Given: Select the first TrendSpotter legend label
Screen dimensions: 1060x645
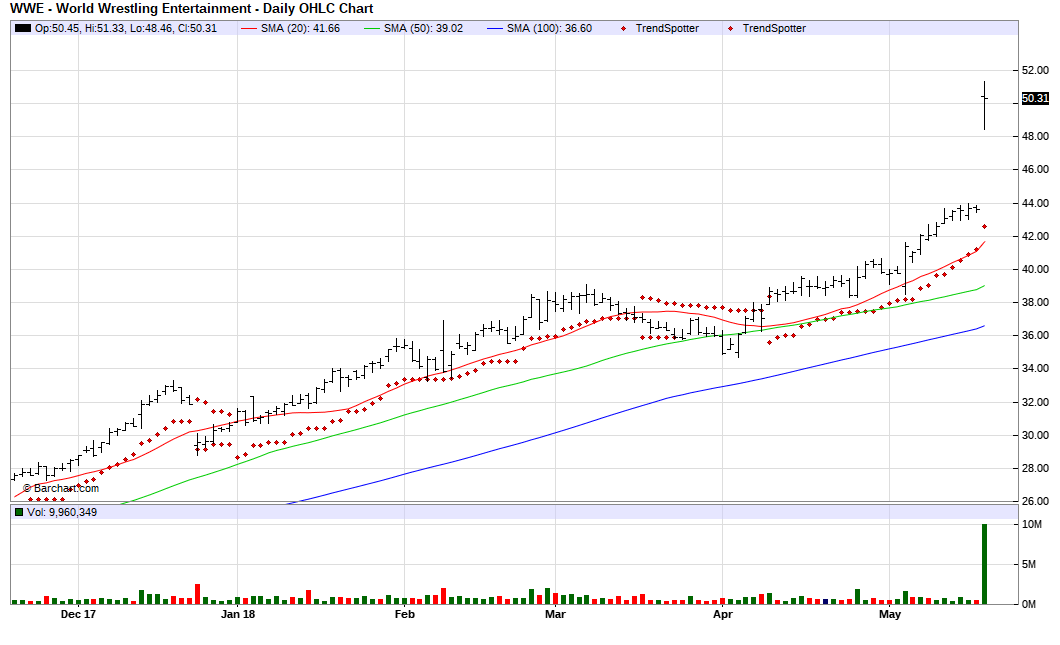Looking at the screenshot, I should click(667, 28).
